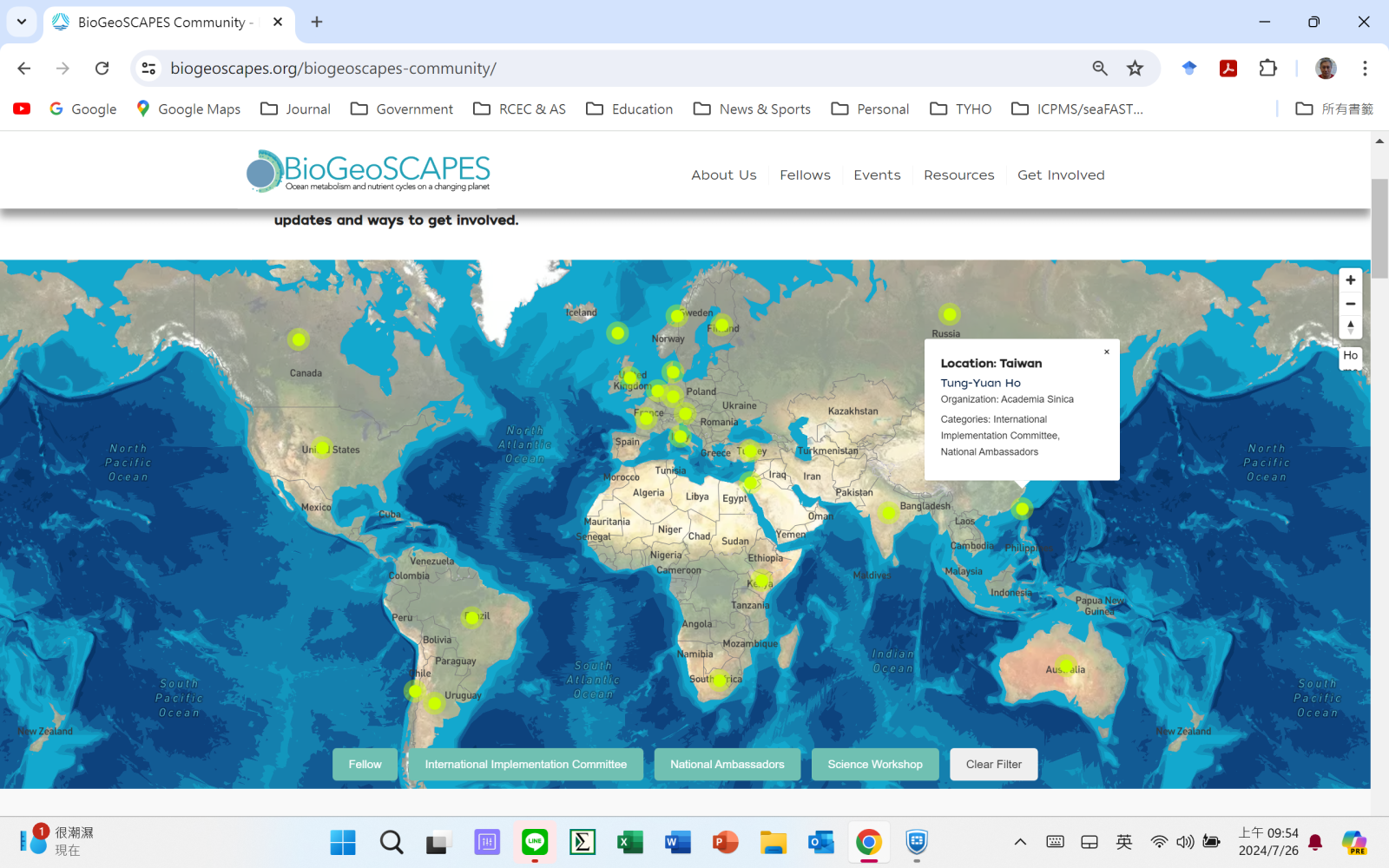Open the Adobe Acrobat extension icon
This screenshot has width=1389, height=868.
click(x=1228, y=69)
